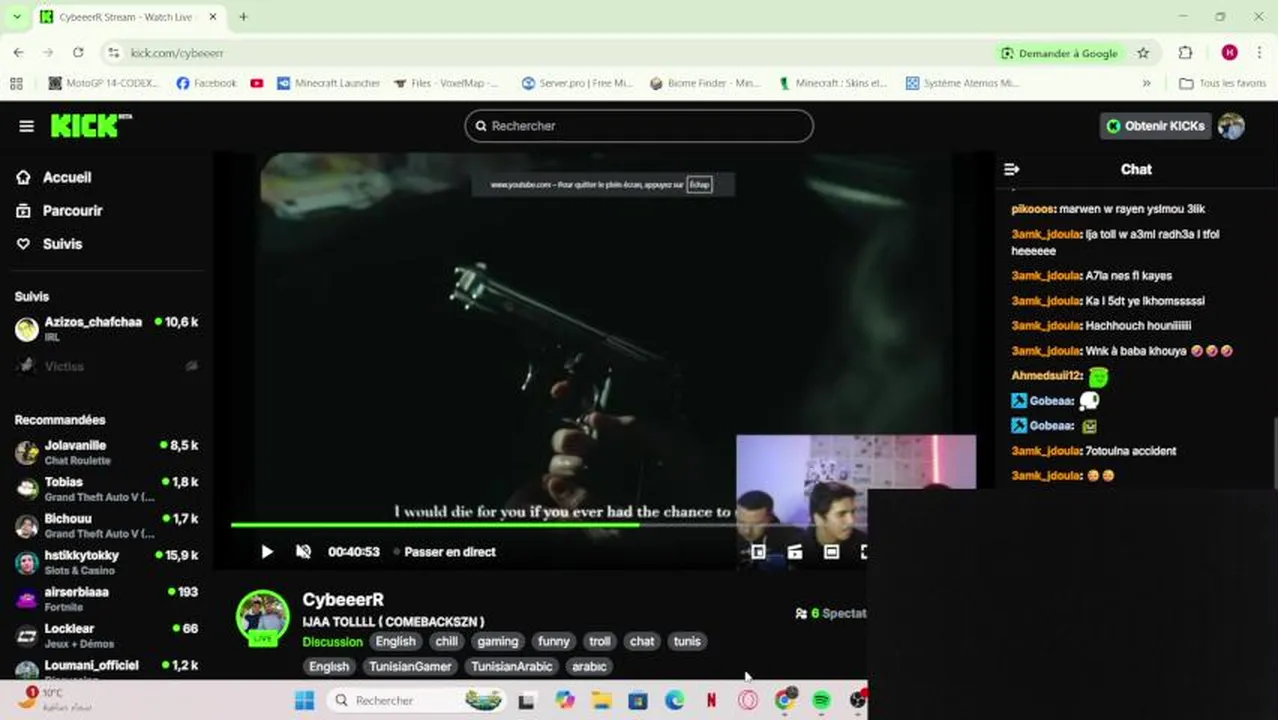Open the Windows Start menu
The image size is (1278, 720).
click(305, 700)
